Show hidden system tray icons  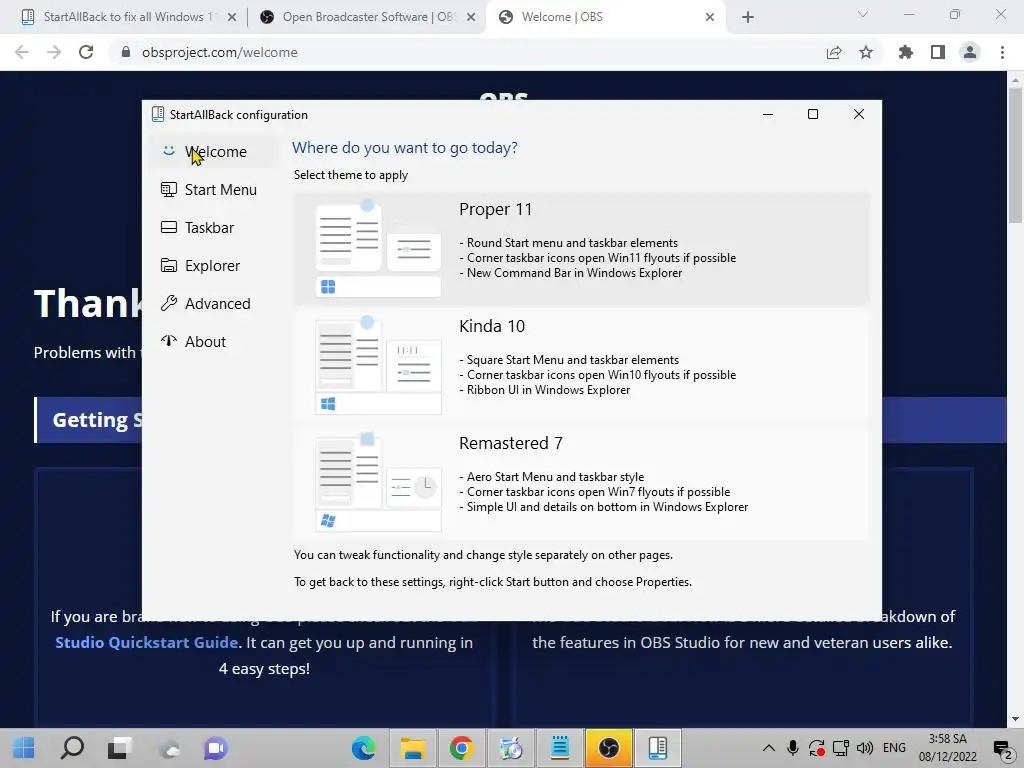[x=769, y=748]
